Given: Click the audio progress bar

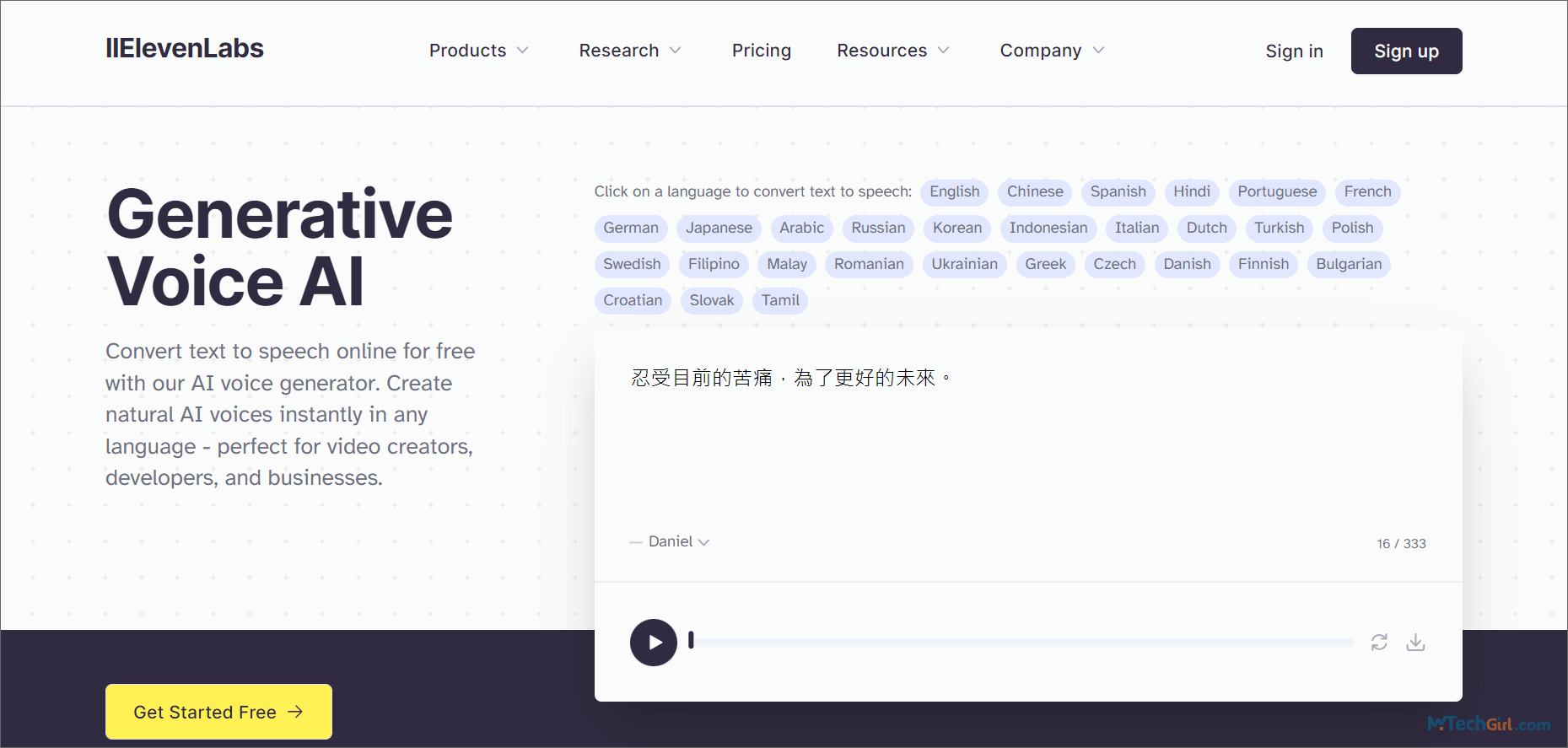Looking at the screenshot, I should tap(1021, 643).
